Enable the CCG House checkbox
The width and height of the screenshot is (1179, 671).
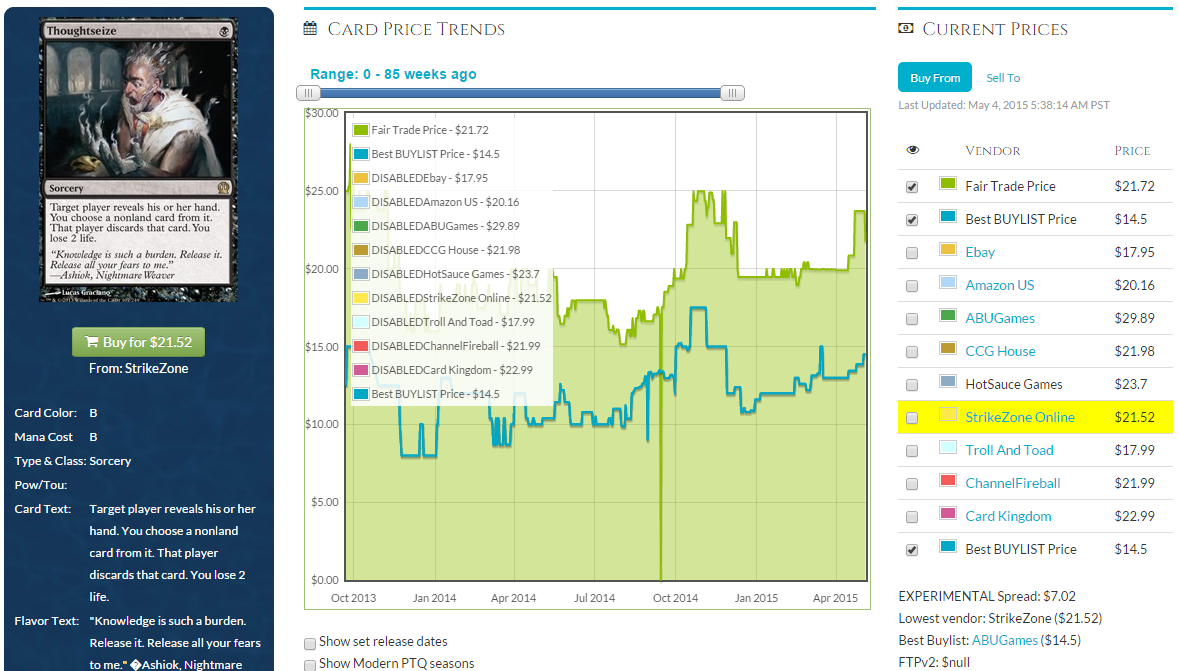click(912, 352)
